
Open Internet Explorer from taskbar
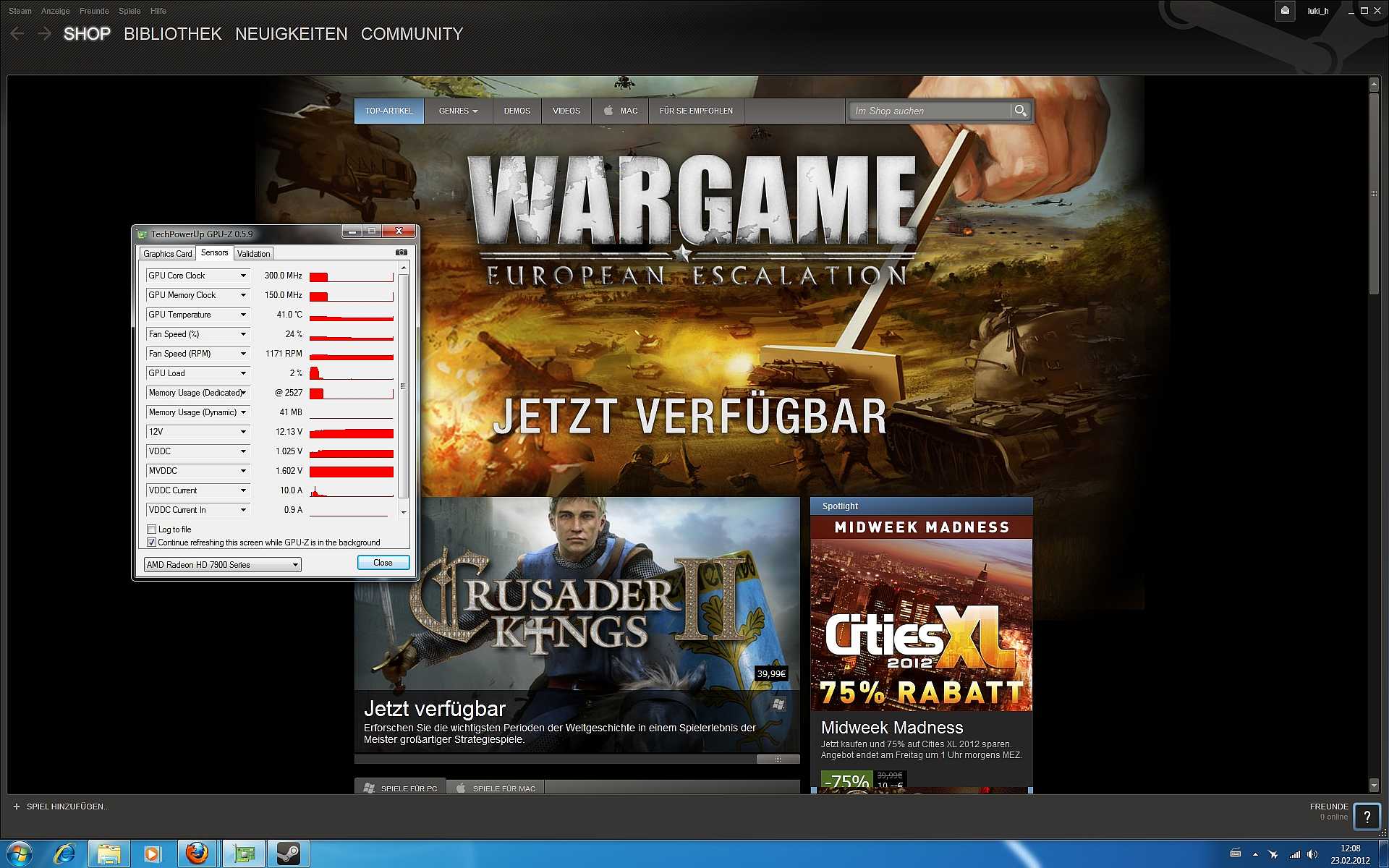pyautogui.click(x=64, y=854)
